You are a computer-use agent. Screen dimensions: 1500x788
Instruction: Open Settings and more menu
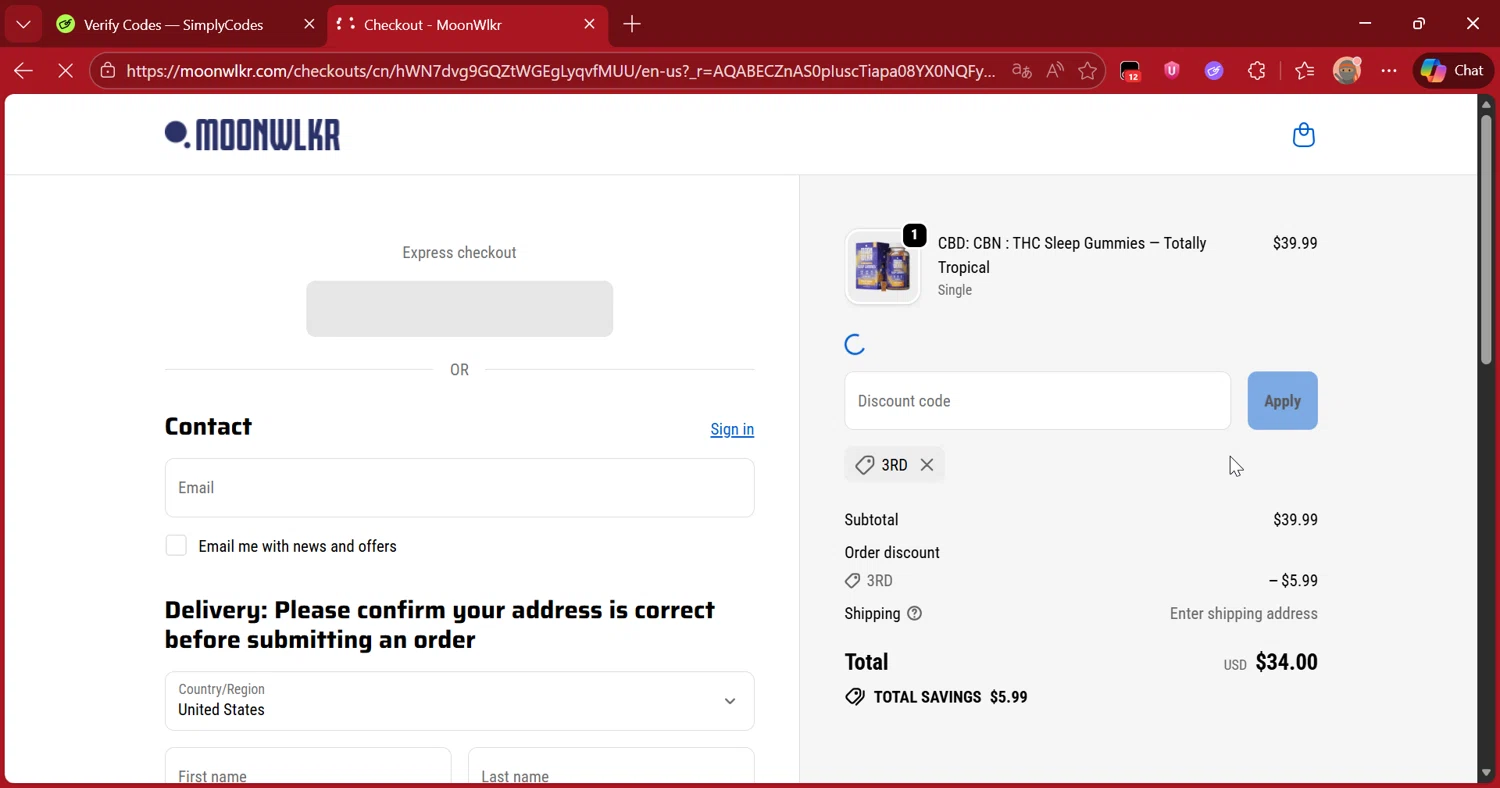(x=1389, y=70)
